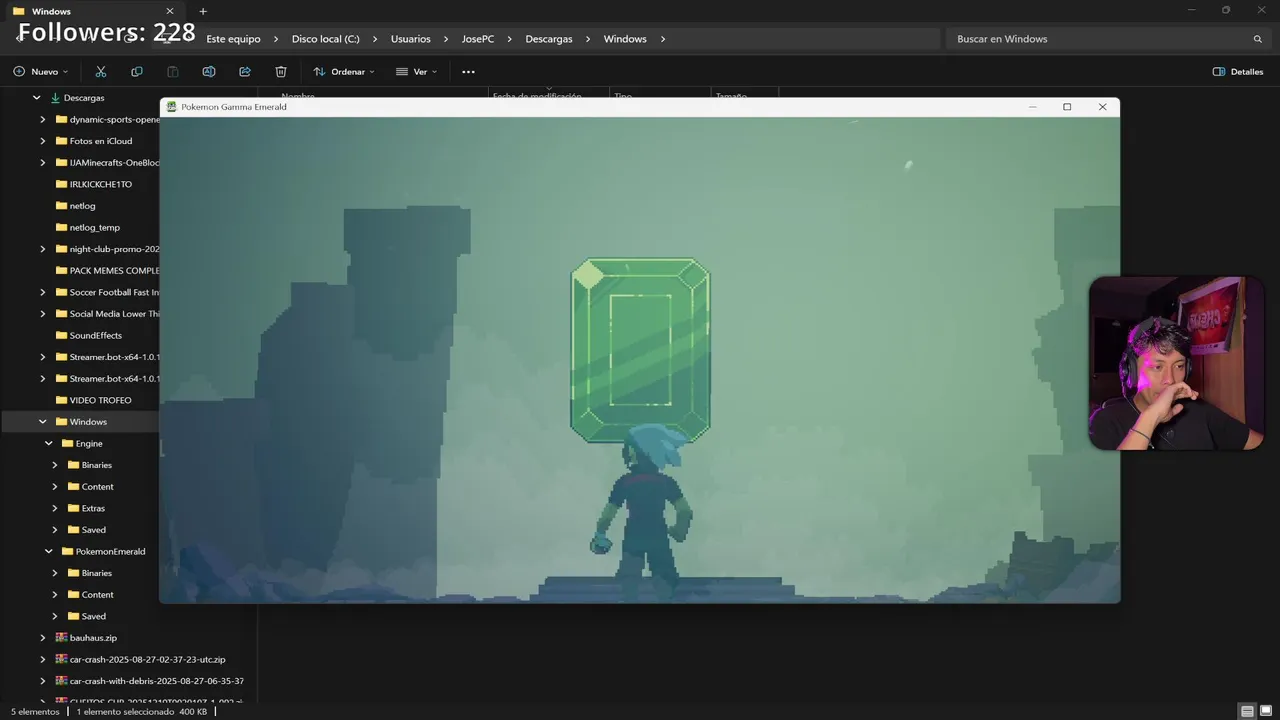Select Windows folder in navigation tree

[x=88, y=422]
